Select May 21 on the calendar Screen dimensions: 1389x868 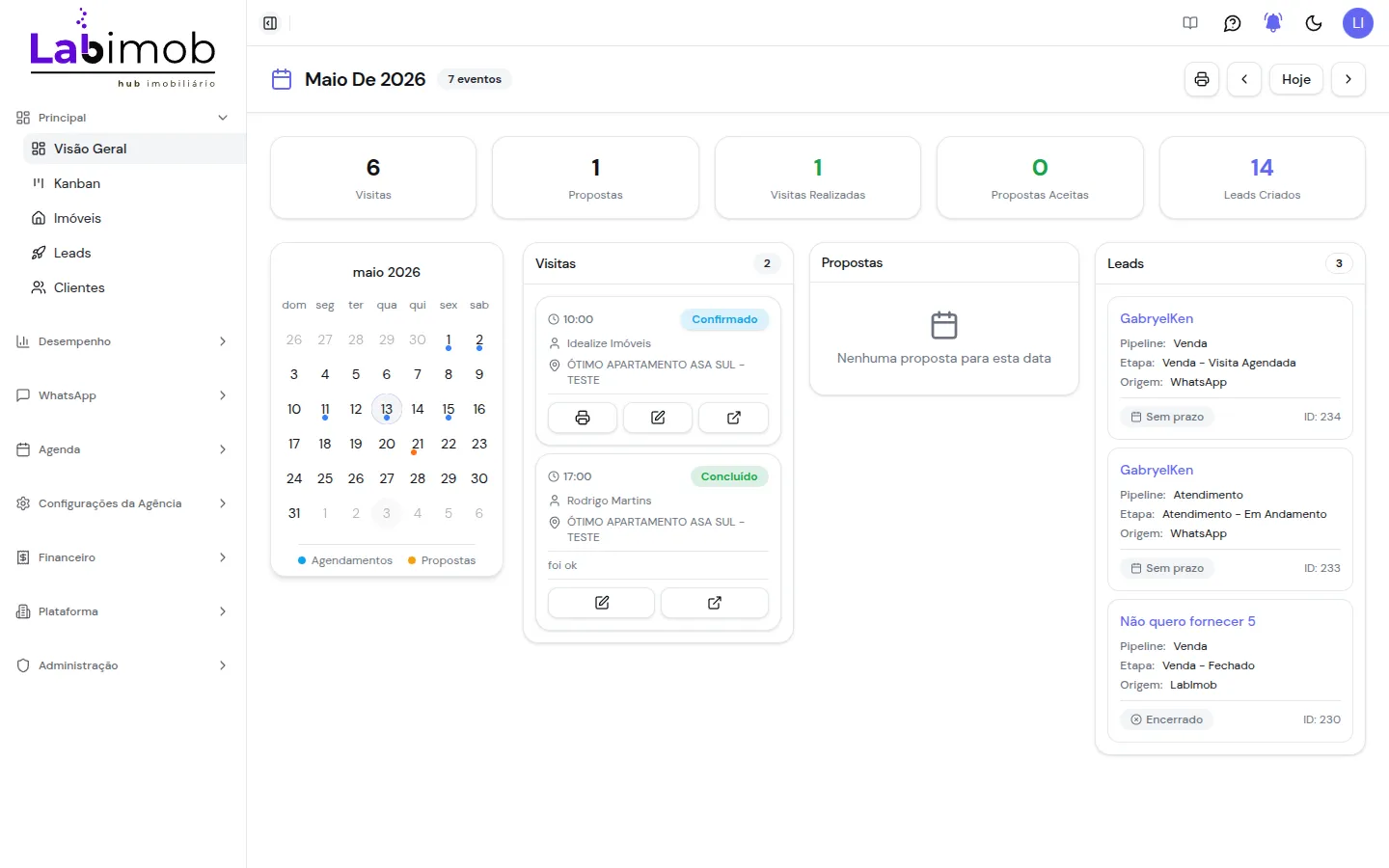[418, 444]
